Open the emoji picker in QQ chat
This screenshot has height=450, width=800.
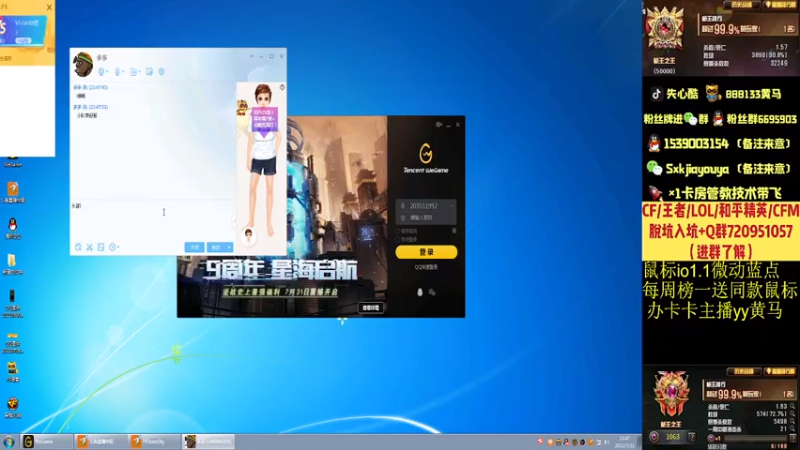tap(78, 247)
